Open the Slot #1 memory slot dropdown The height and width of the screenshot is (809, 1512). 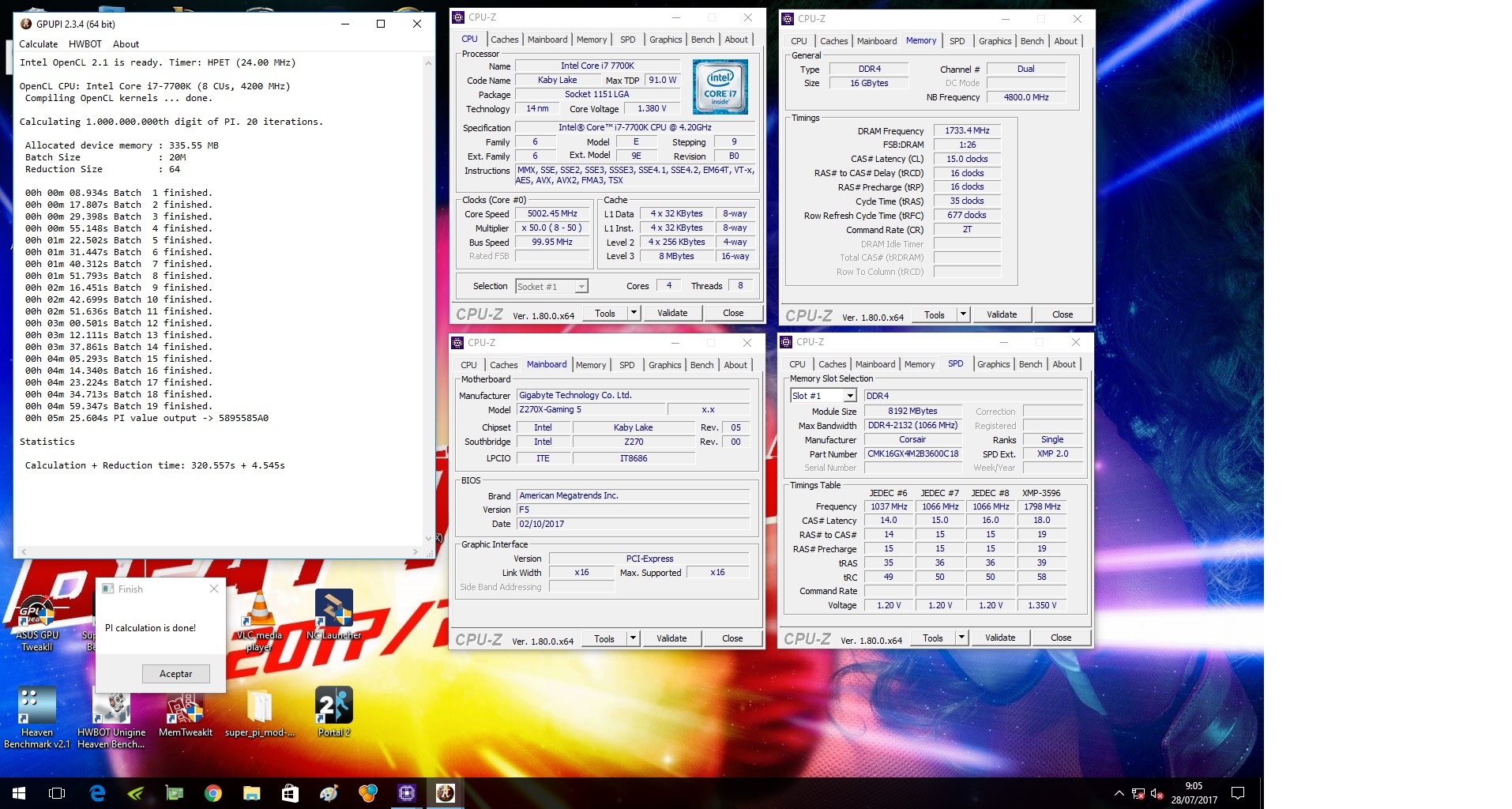[823, 396]
